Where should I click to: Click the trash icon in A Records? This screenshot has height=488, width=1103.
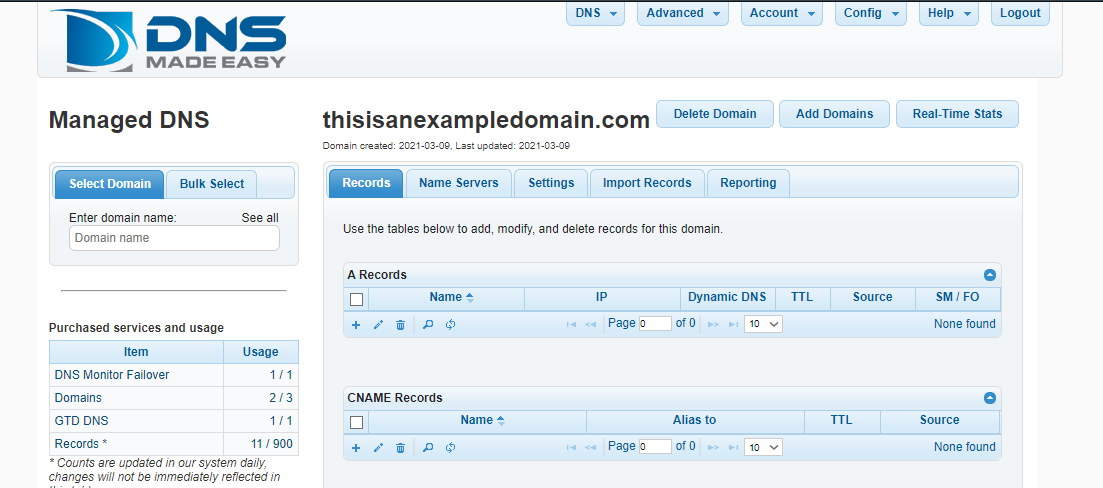(x=400, y=324)
